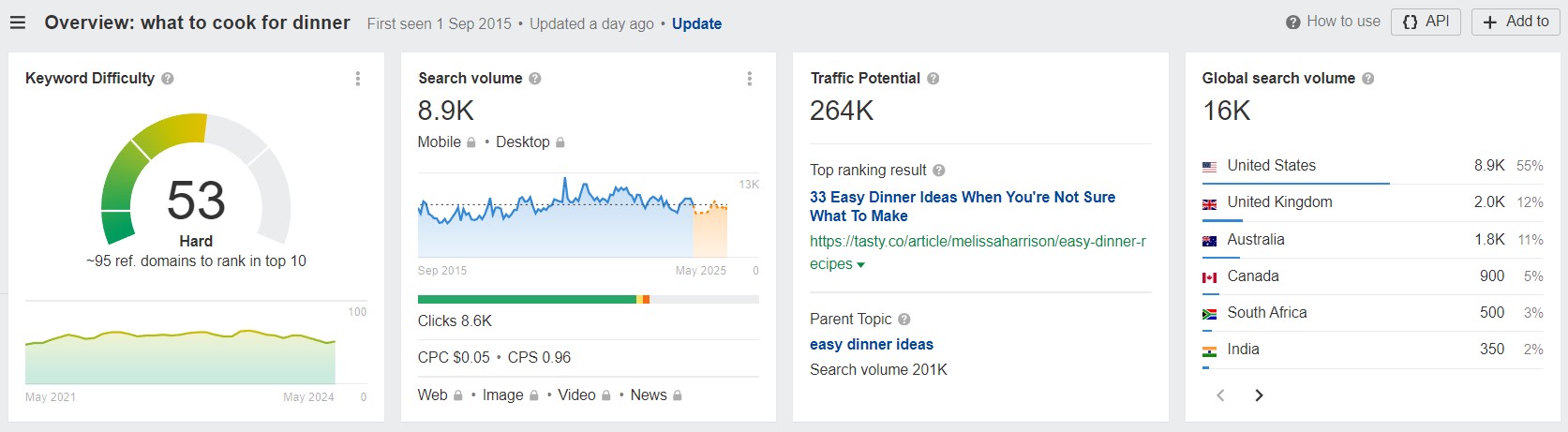1568x432 pixels.
Task: Click the Search volume help icon
Action: click(535, 79)
